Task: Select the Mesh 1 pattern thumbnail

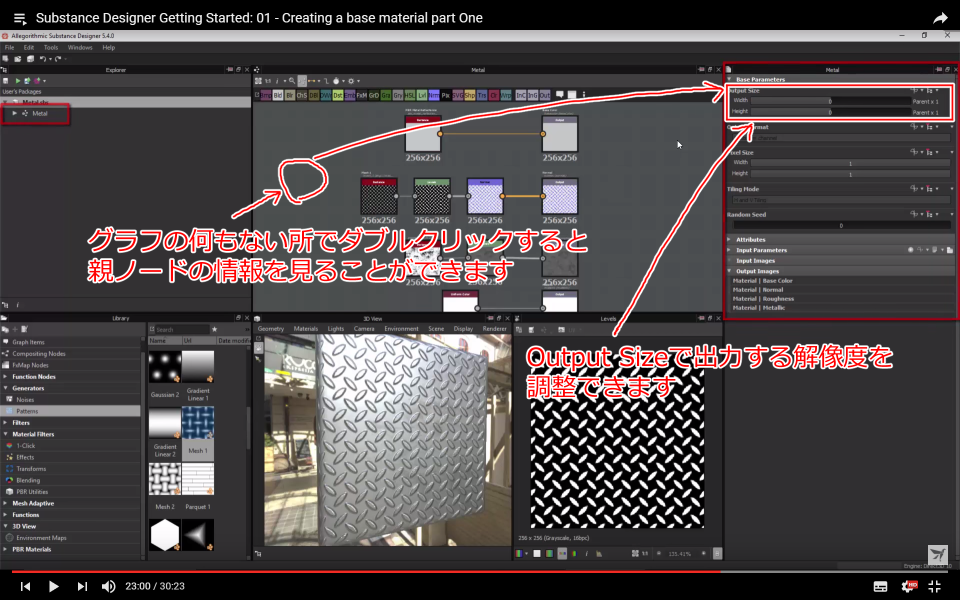Action: pyautogui.click(x=198, y=422)
